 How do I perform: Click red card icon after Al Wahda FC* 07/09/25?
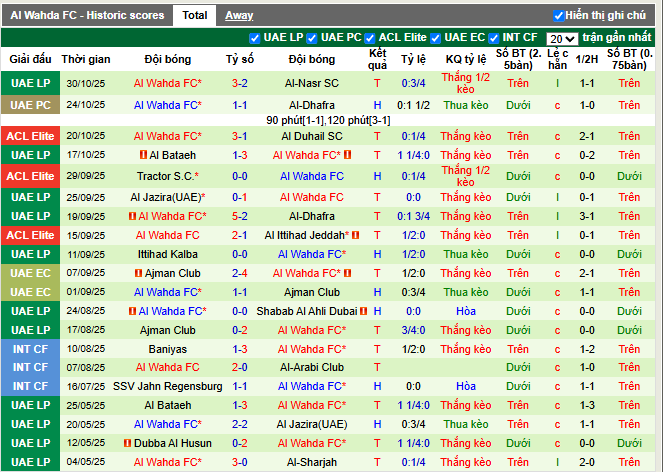[348, 273]
